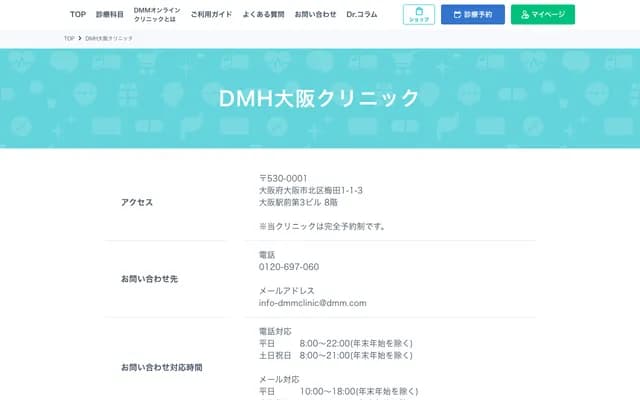Click TOP breadcrumb link

[69, 38]
